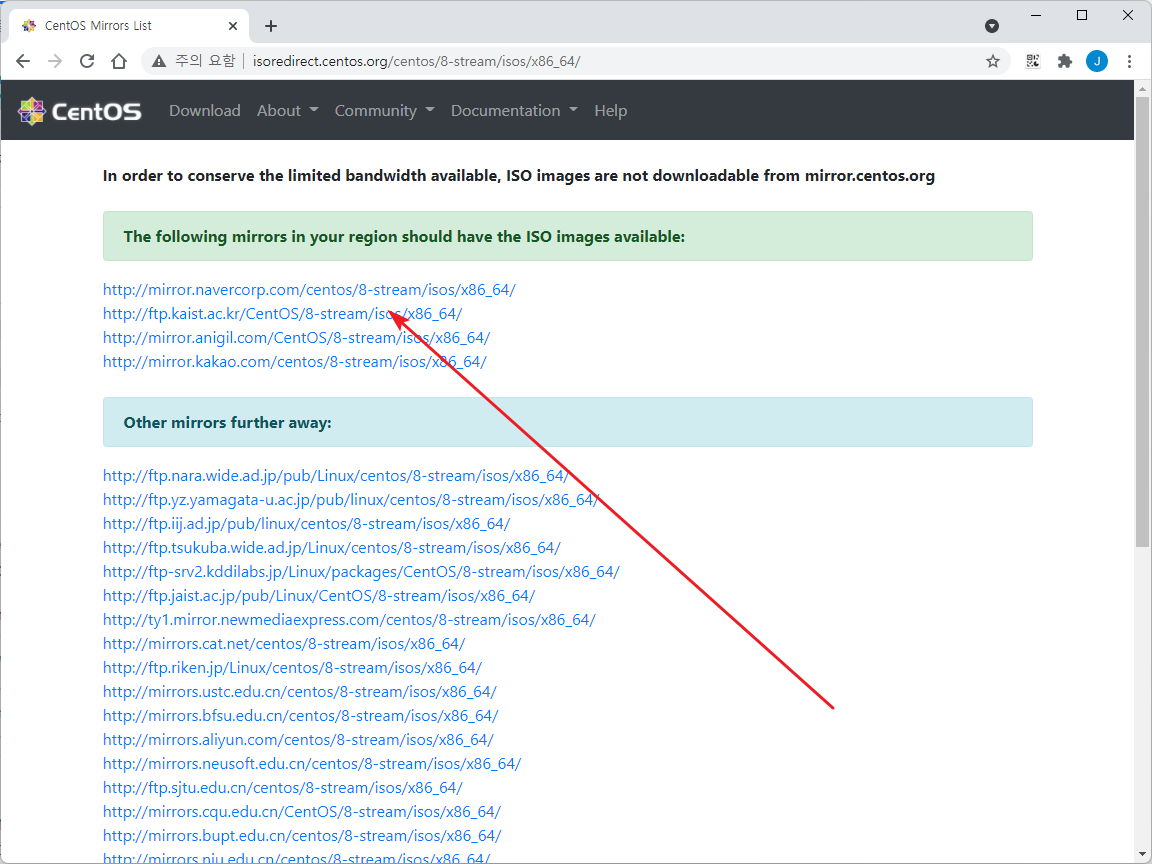
Task: Open the ftp.jaist.ac.jp mirror link
Action: [319, 596]
